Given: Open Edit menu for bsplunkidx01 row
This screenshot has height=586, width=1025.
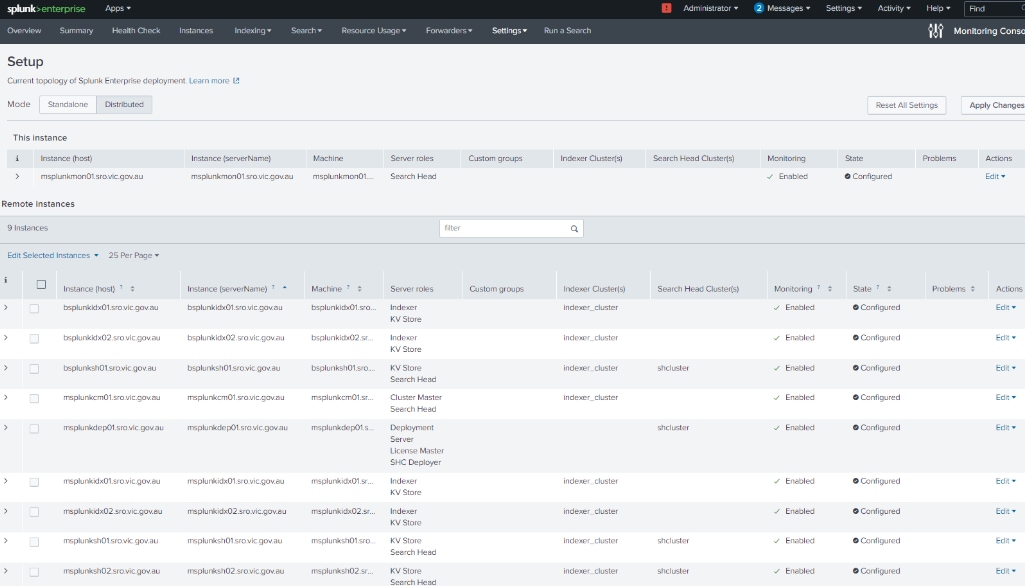Looking at the screenshot, I should coord(1005,307).
